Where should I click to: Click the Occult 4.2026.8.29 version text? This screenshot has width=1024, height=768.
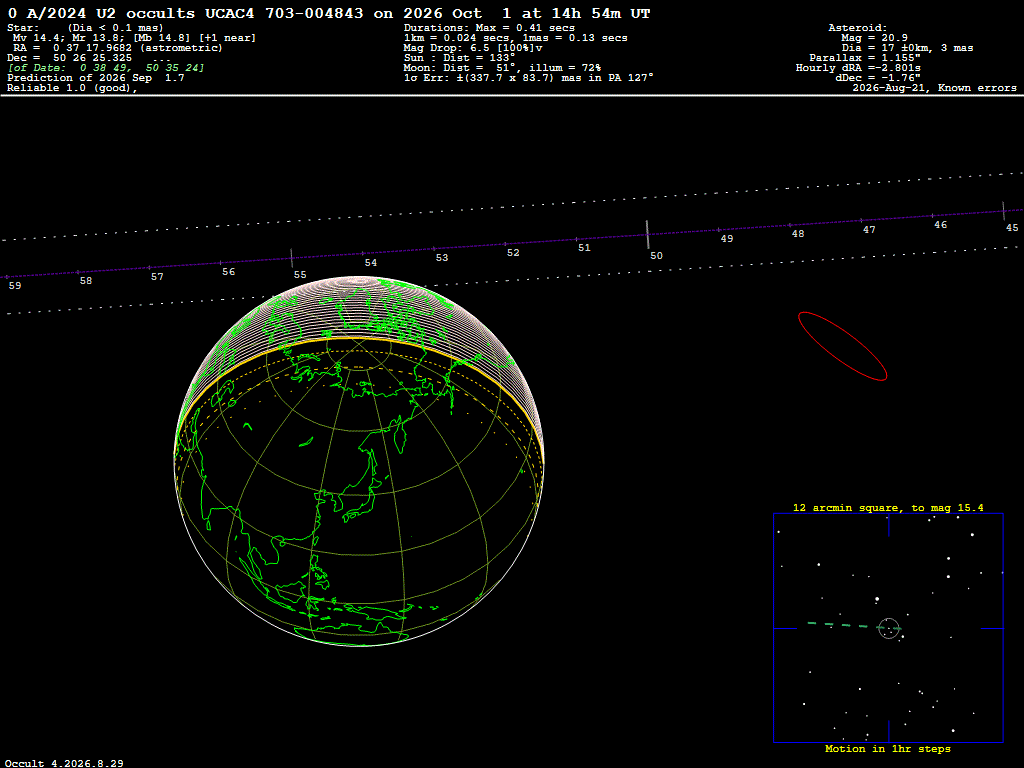(64, 763)
